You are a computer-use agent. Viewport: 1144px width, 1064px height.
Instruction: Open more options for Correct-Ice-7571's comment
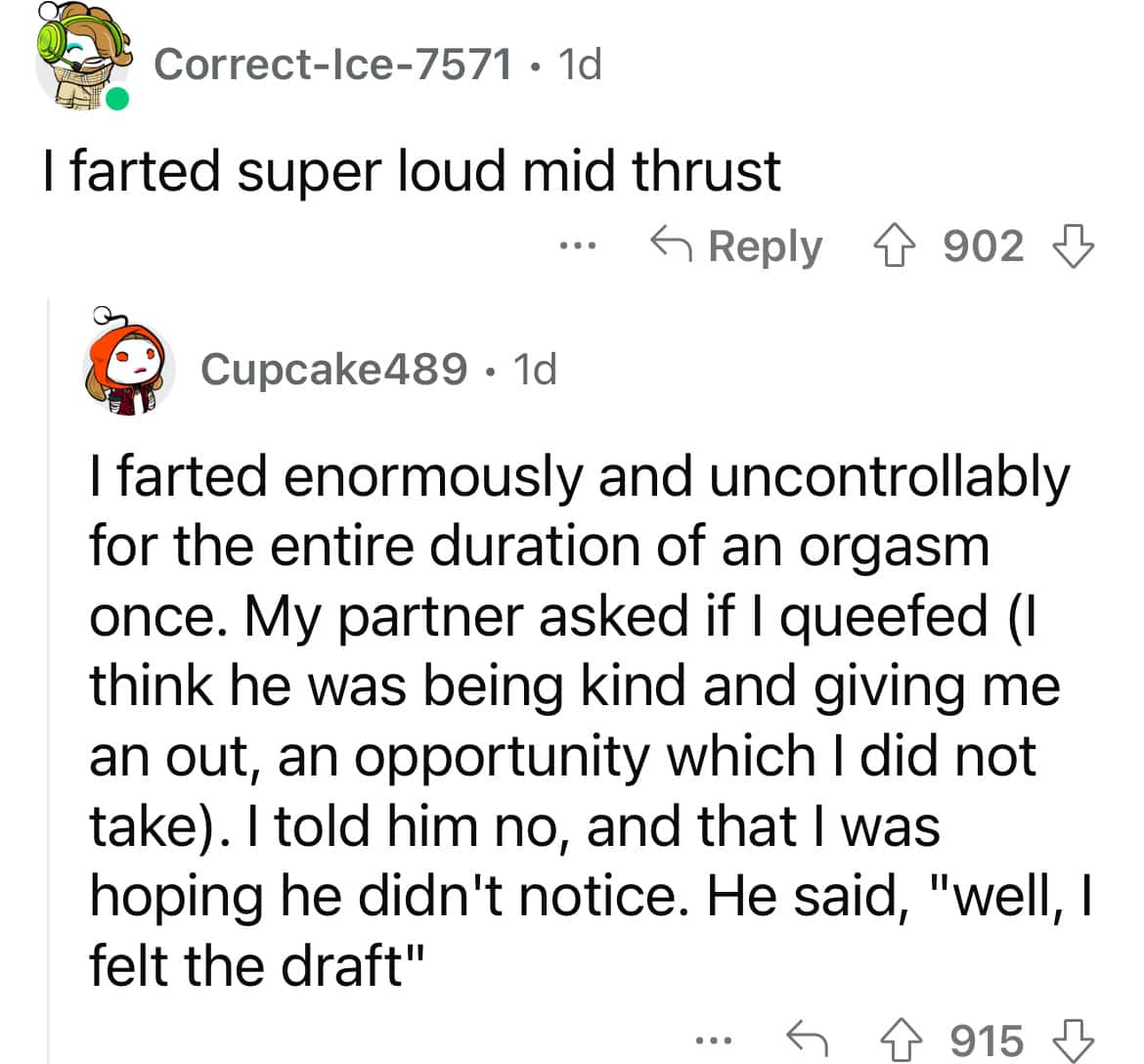pyautogui.click(x=579, y=245)
